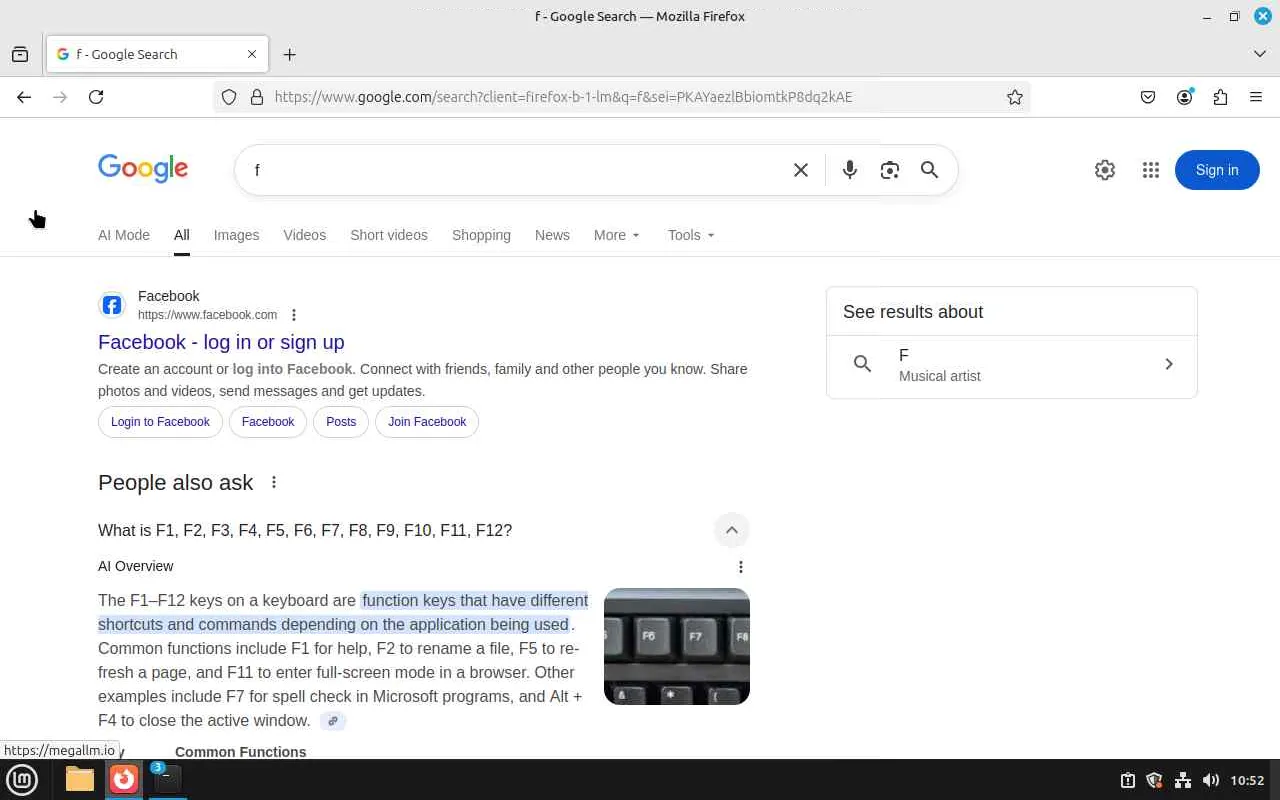Screen dimensions: 1280x800
Task: Switch to Short videos tab
Action: point(389,235)
